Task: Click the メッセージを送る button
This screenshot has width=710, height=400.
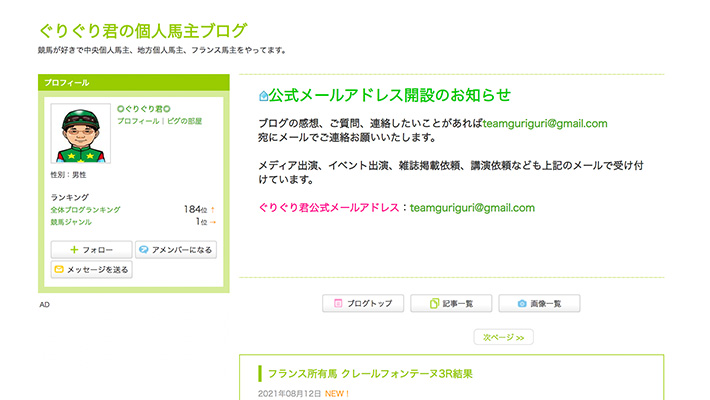Action: [90, 269]
